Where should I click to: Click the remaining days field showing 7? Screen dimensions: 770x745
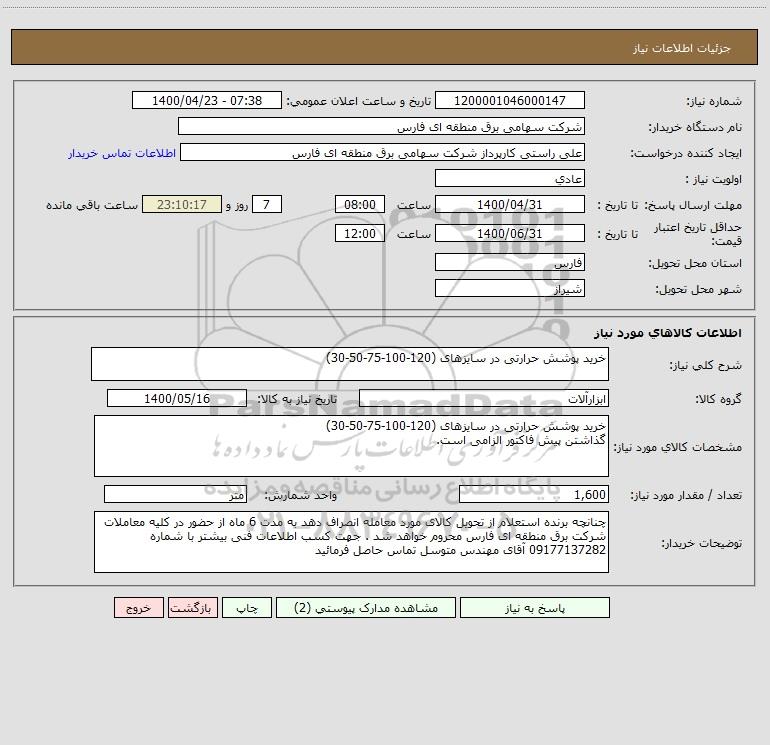point(267,204)
